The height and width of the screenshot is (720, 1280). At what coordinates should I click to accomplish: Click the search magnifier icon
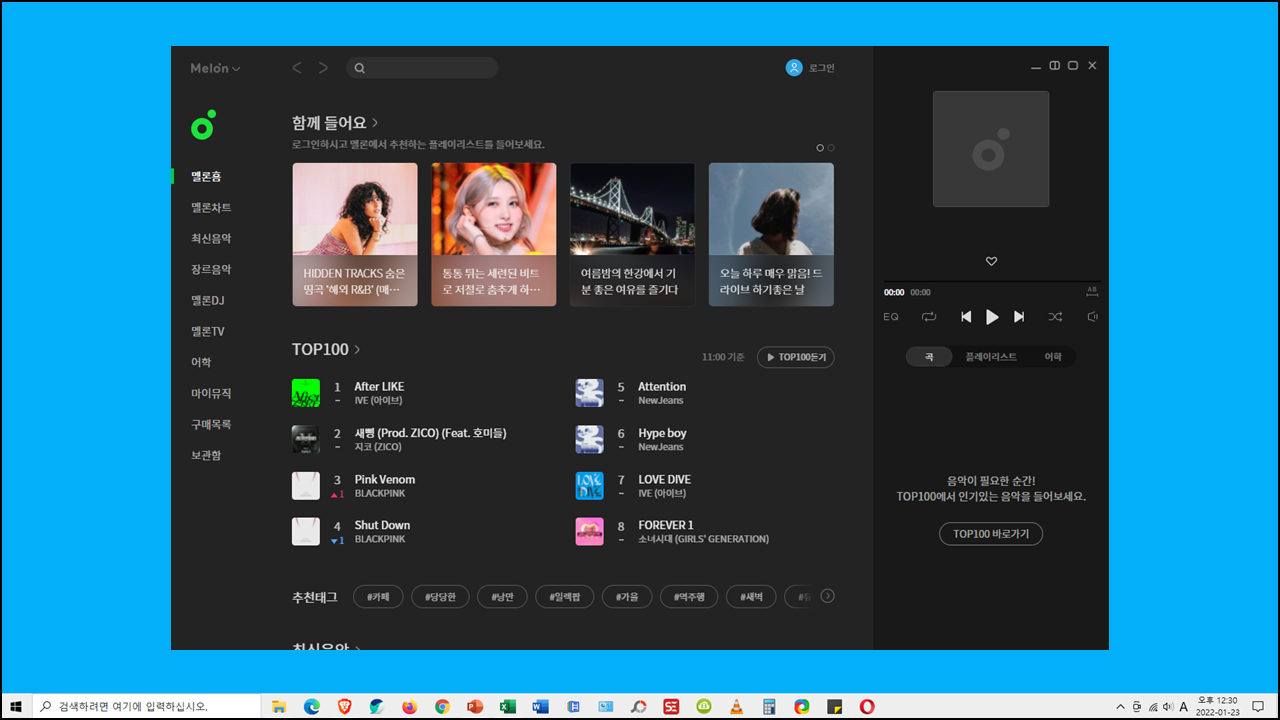[360, 68]
